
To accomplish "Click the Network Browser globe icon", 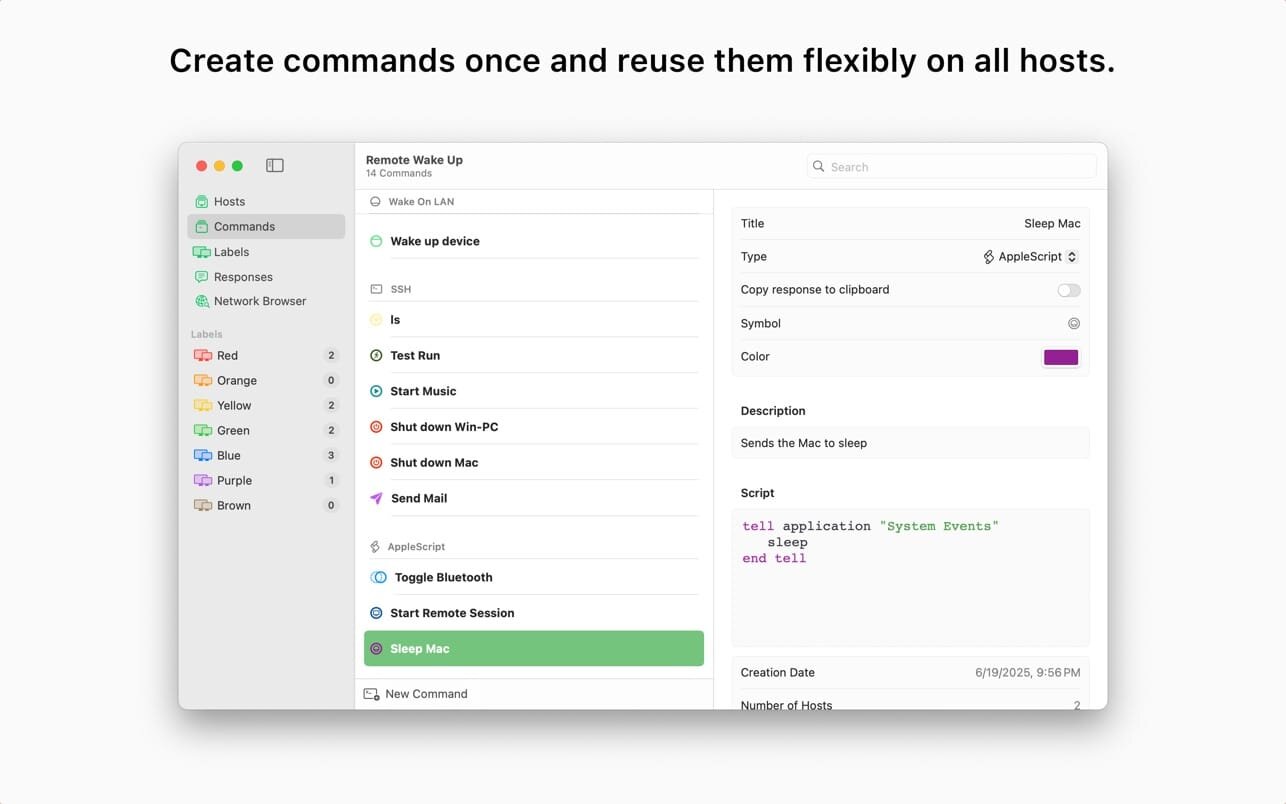I will [x=201, y=301].
